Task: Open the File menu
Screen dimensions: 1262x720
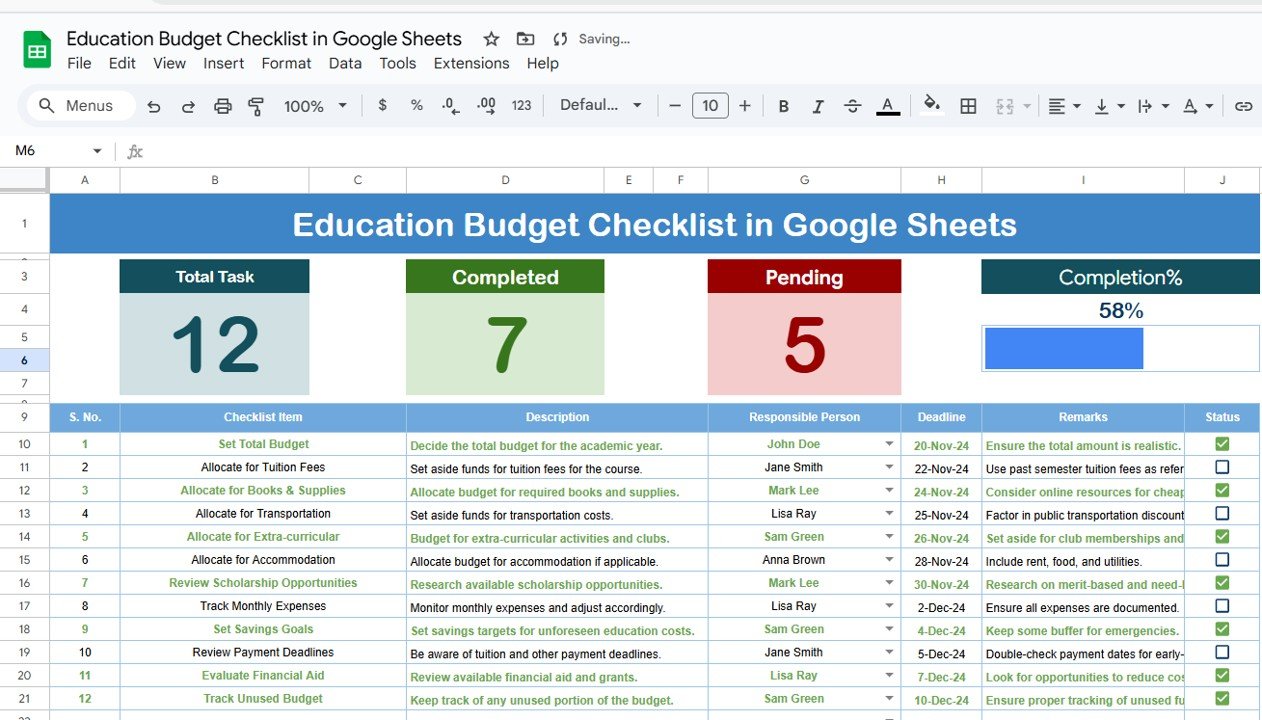Action: (x=79, y=63)
